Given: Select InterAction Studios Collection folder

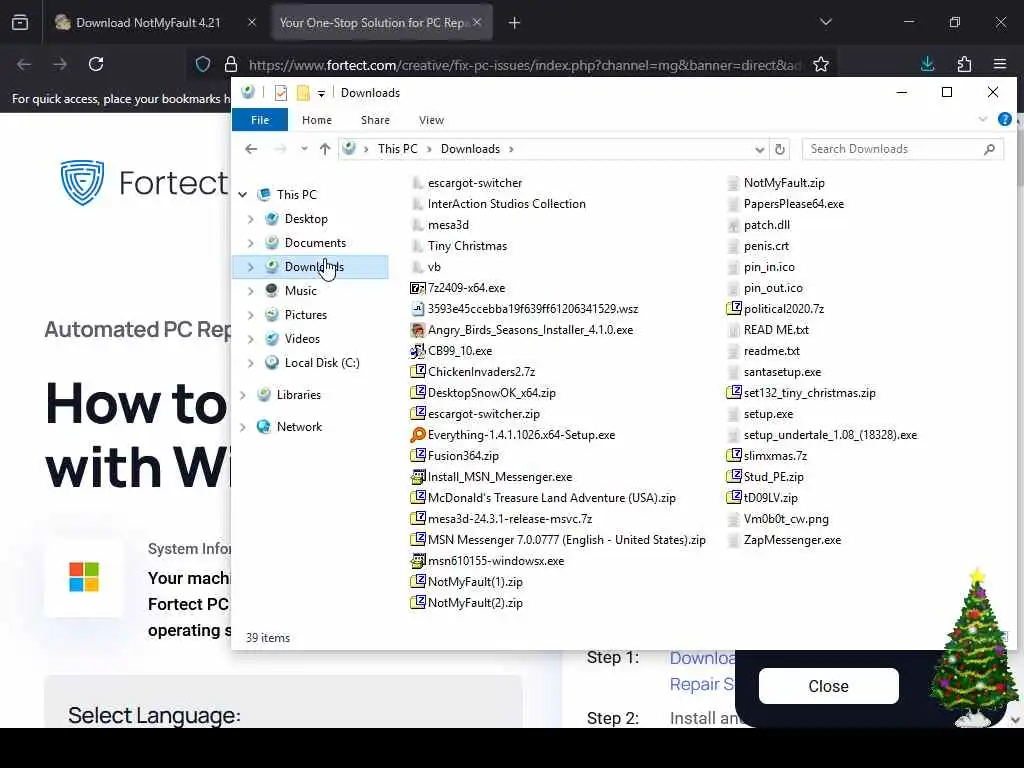Looking at the screenshot, I should tap(498, 204).
